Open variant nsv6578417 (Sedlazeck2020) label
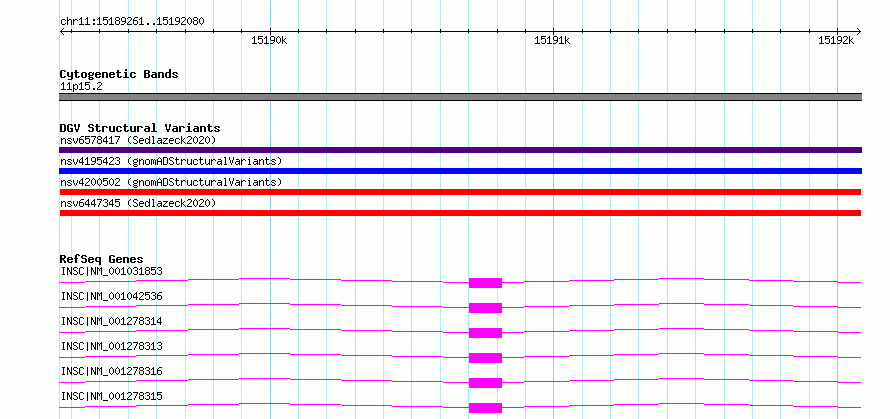 click(x=138, y=140)
